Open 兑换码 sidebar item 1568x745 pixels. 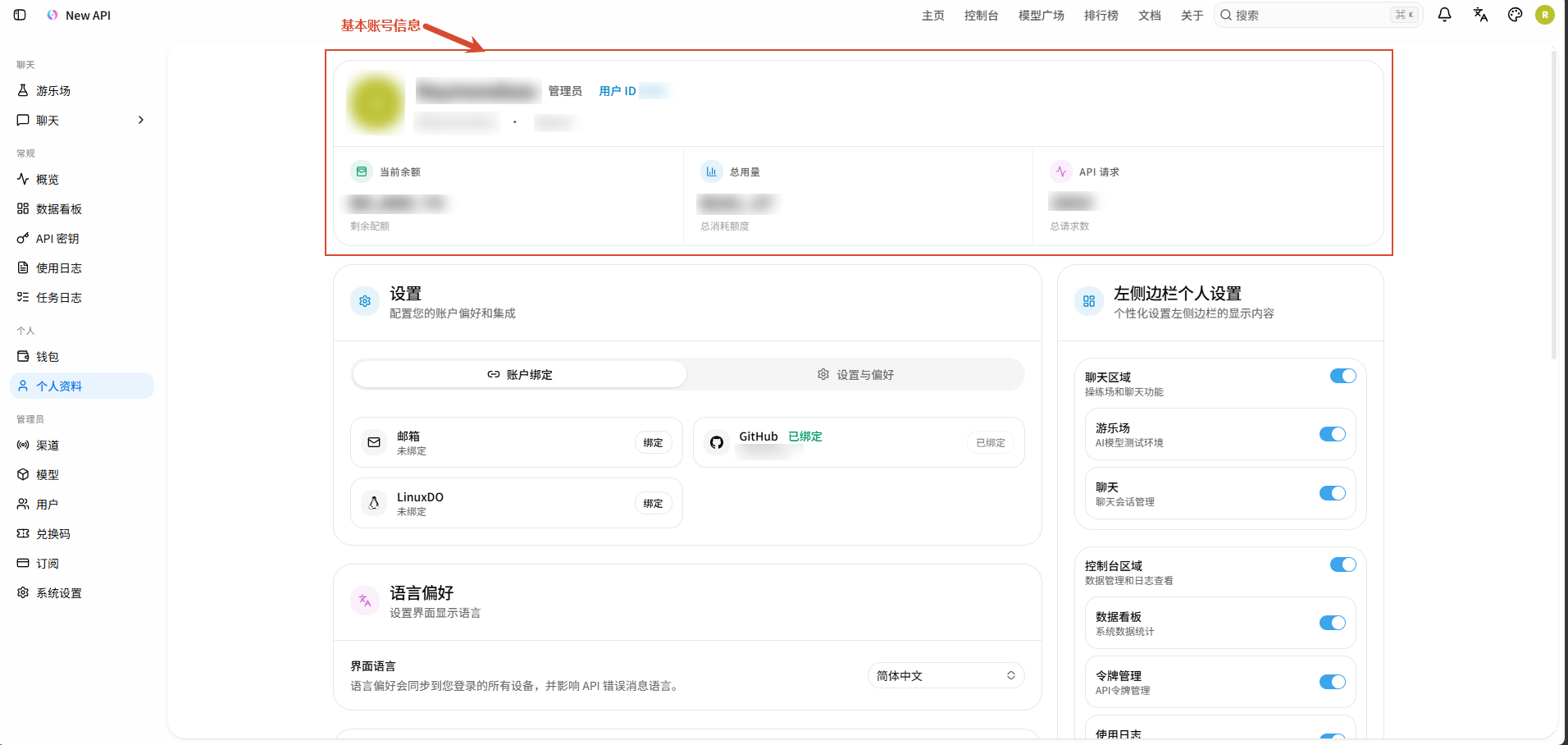click(x=82, y=534)
